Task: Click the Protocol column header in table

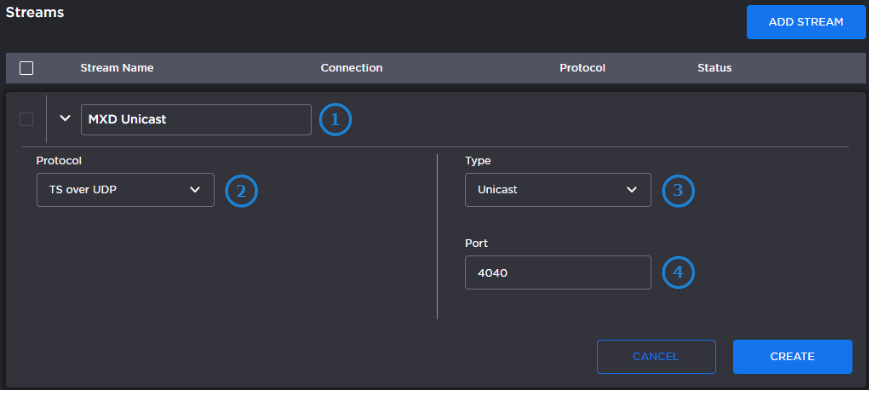Action: pos(582,68)
